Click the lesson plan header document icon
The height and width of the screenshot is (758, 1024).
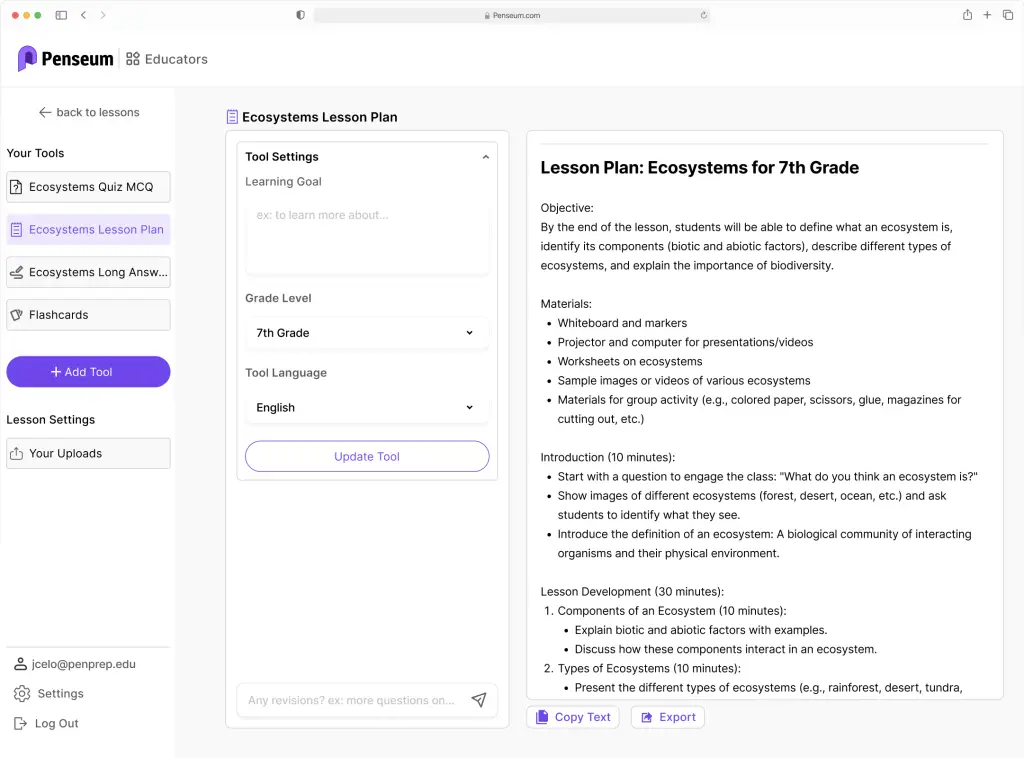pos(232,117)
